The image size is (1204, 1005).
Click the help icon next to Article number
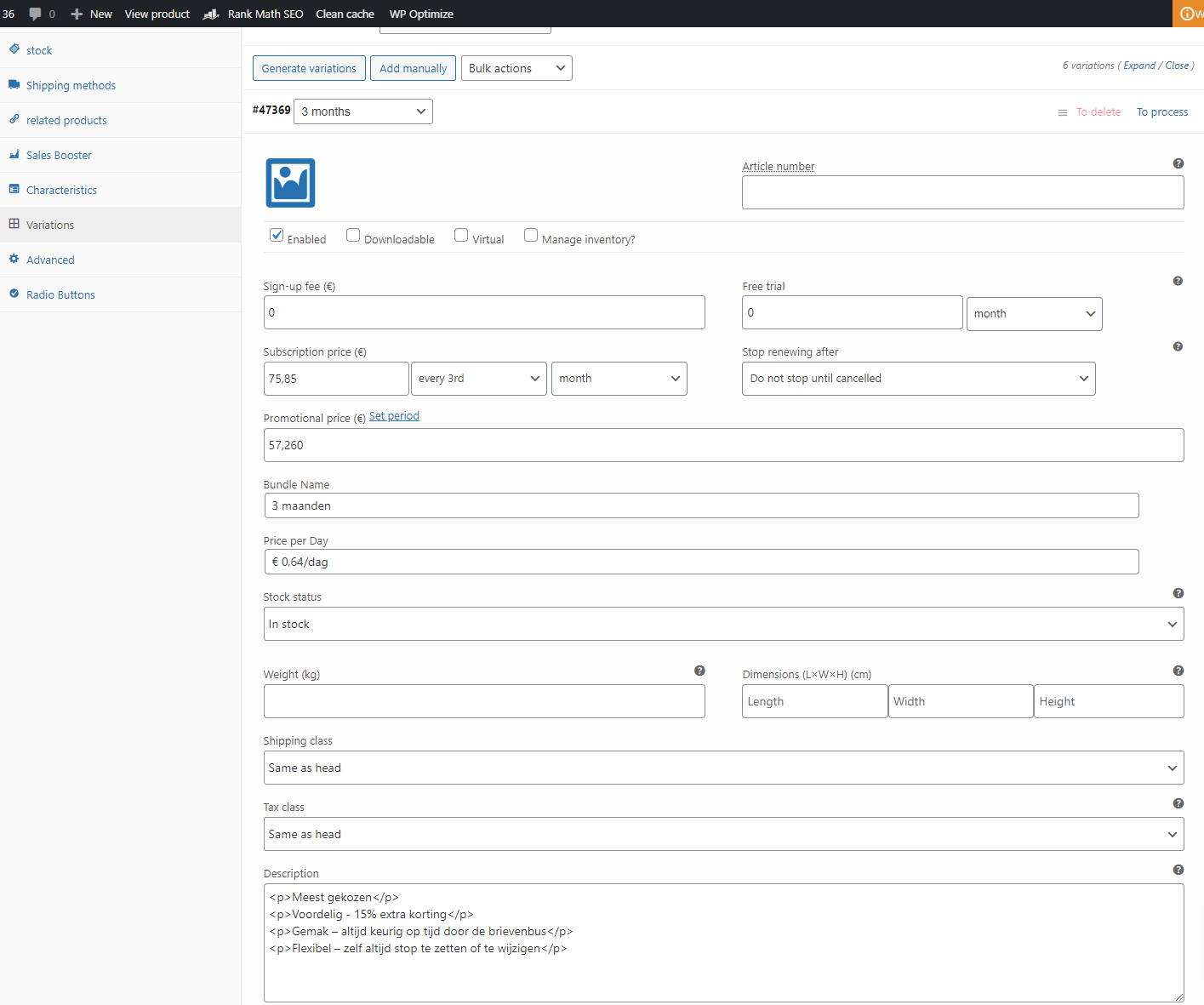(1178, 163)
